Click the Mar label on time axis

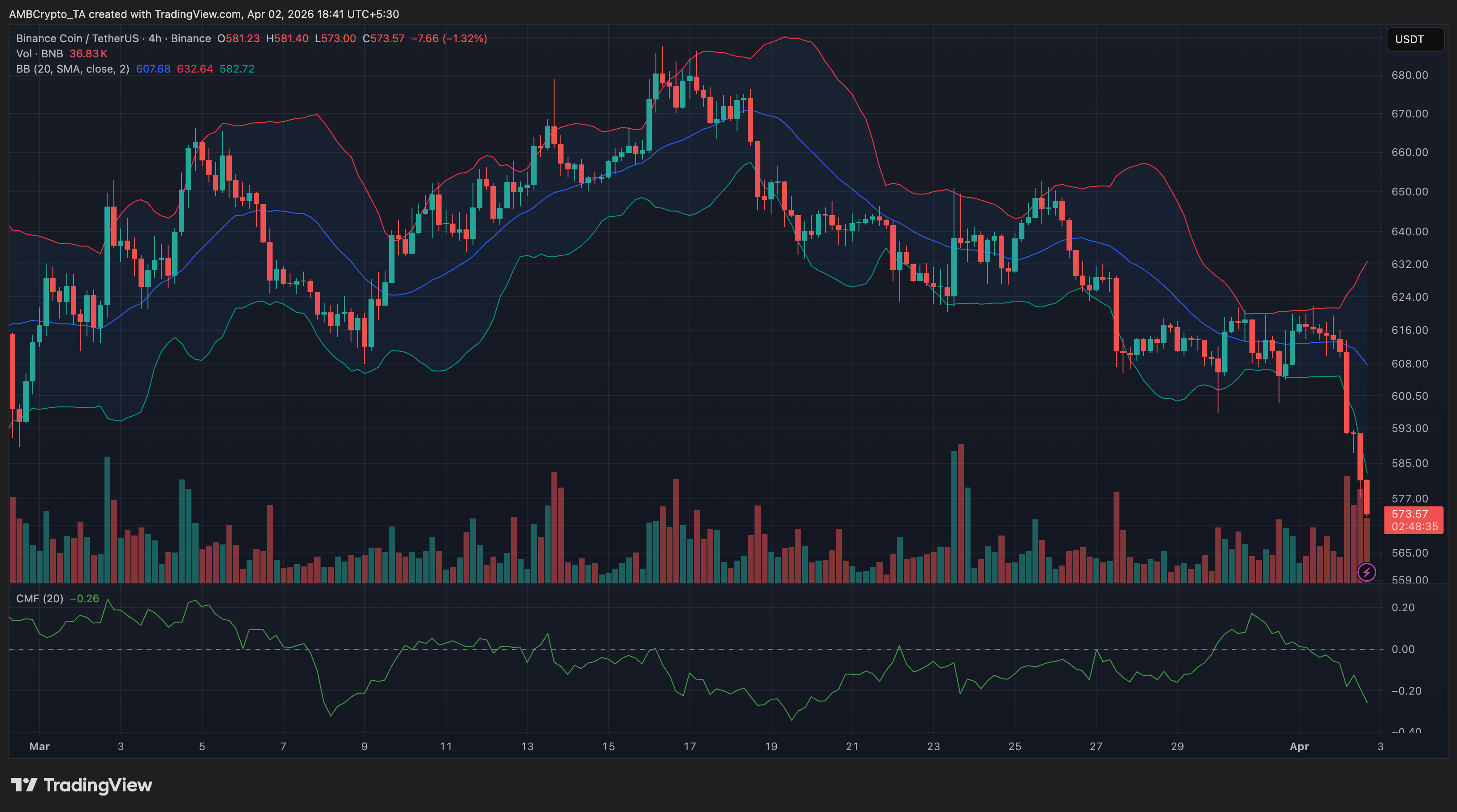(x=39, y=747)
